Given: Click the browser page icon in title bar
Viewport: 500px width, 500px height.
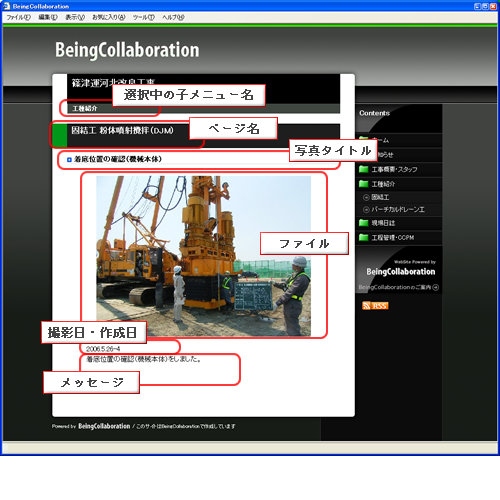Looking at the screenshot, I should coord(7,6).
